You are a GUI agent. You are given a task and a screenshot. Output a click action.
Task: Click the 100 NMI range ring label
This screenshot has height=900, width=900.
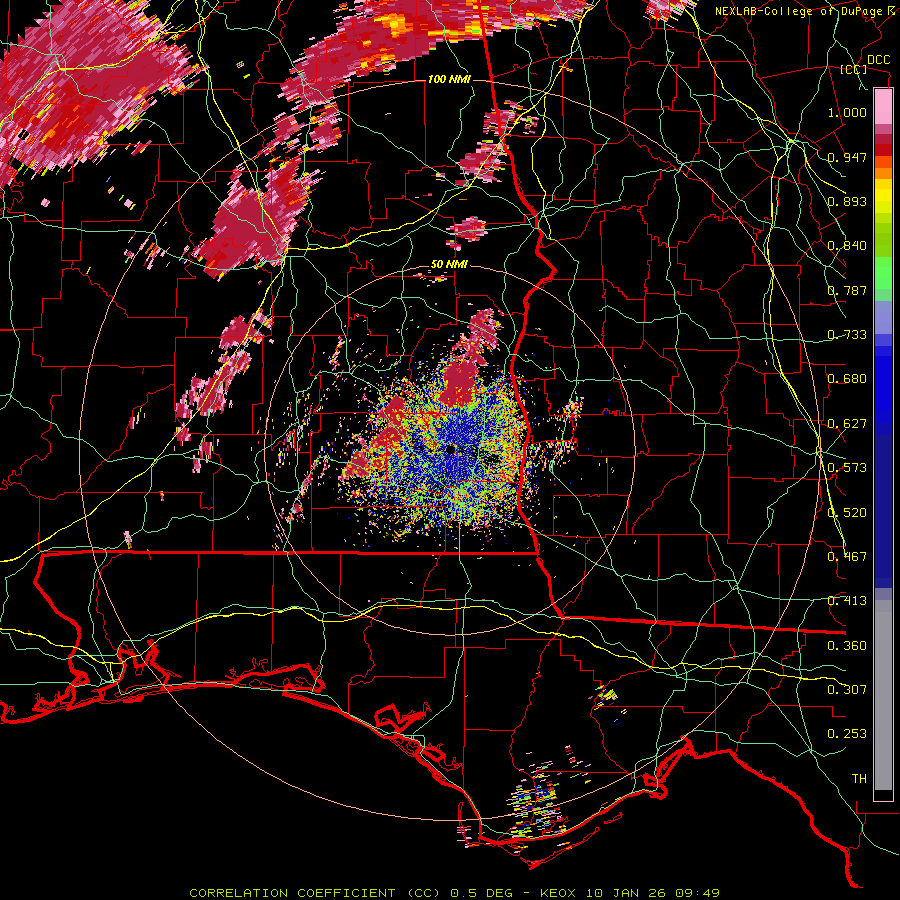[449, 79]
